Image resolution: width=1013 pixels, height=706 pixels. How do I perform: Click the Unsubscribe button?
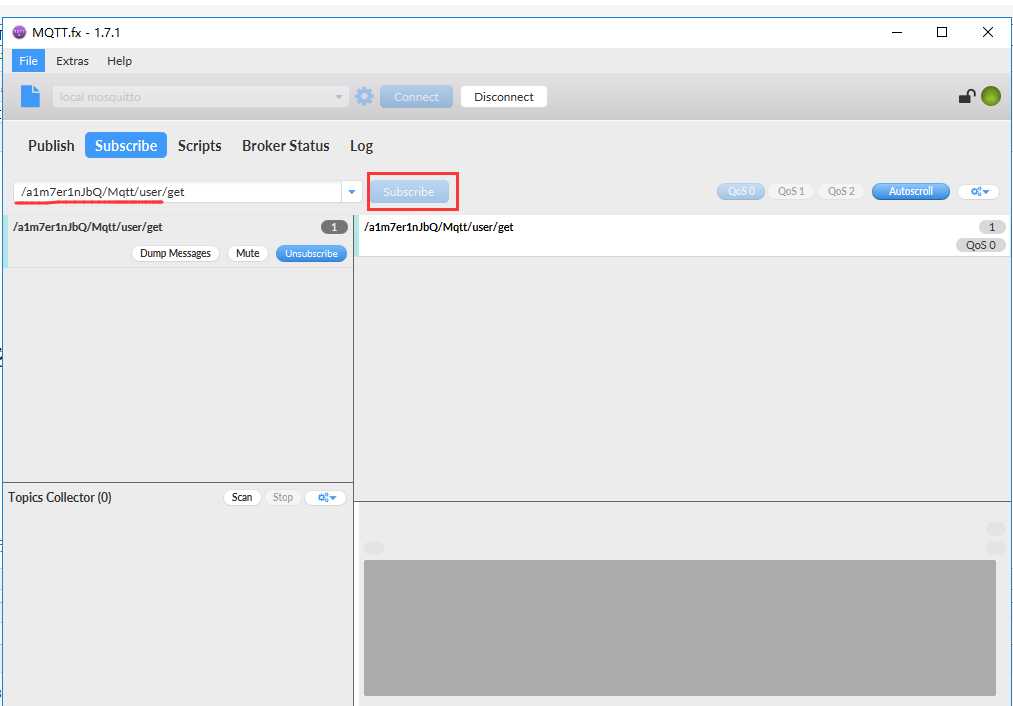tap(311, 253)
